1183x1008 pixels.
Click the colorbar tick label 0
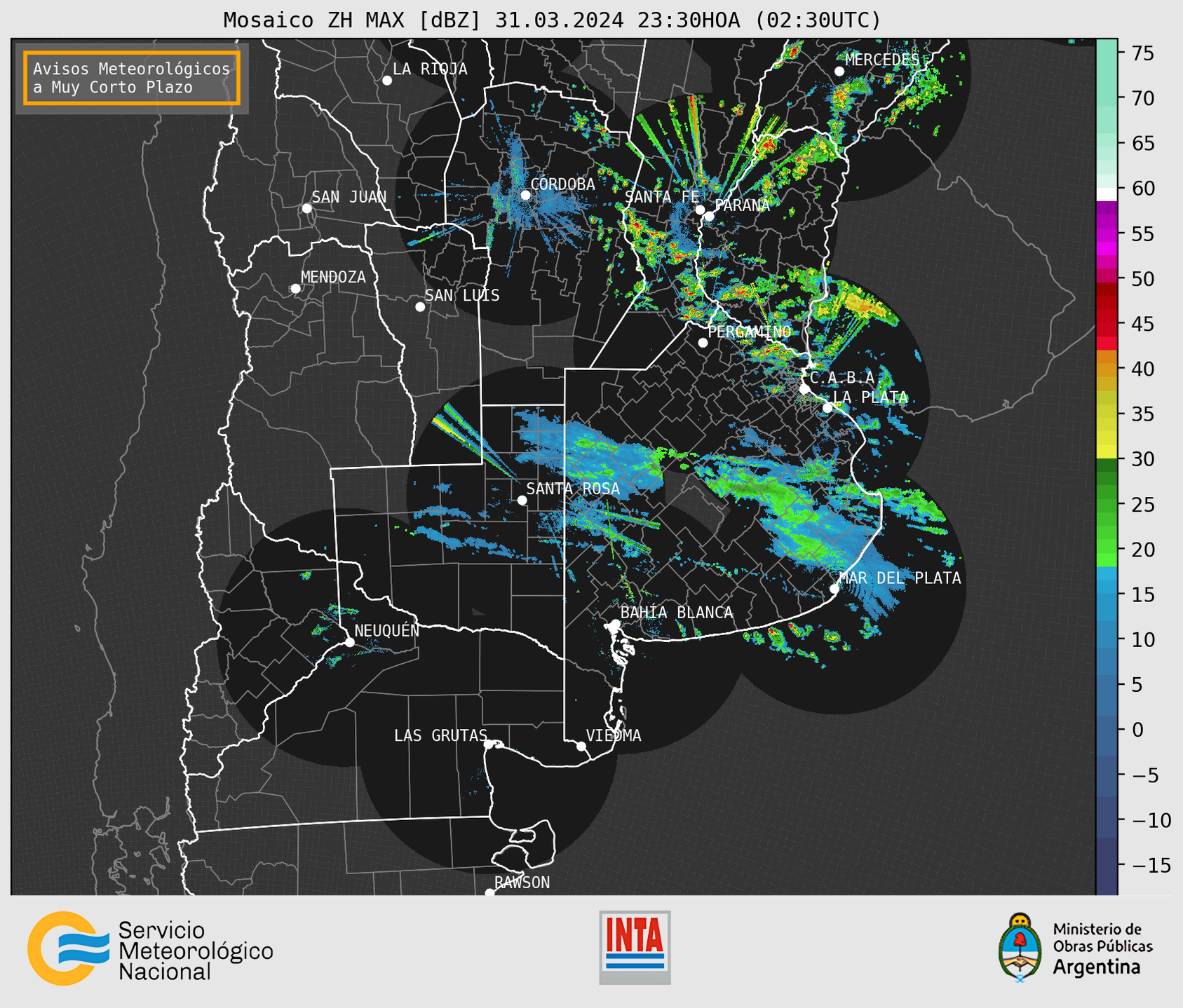click(1137, 730)
